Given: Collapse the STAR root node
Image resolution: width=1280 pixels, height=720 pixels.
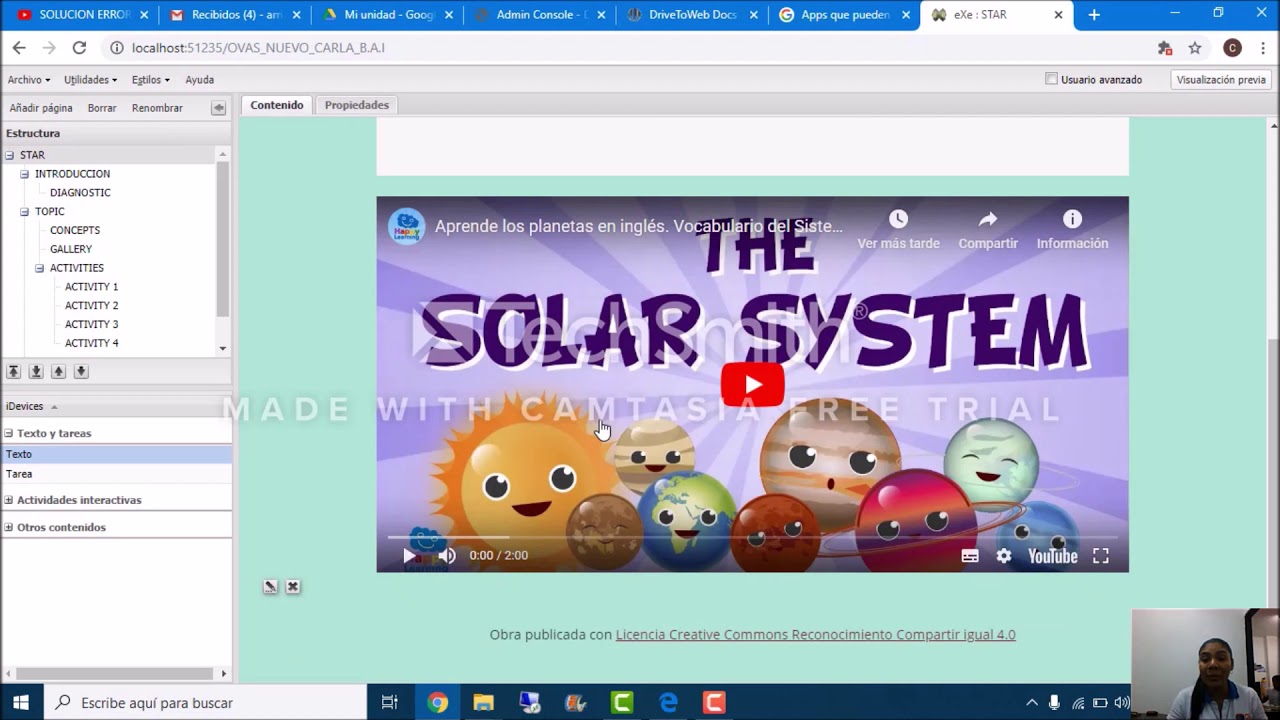Looking at the screenshot, I should click(x=9, y=155).
